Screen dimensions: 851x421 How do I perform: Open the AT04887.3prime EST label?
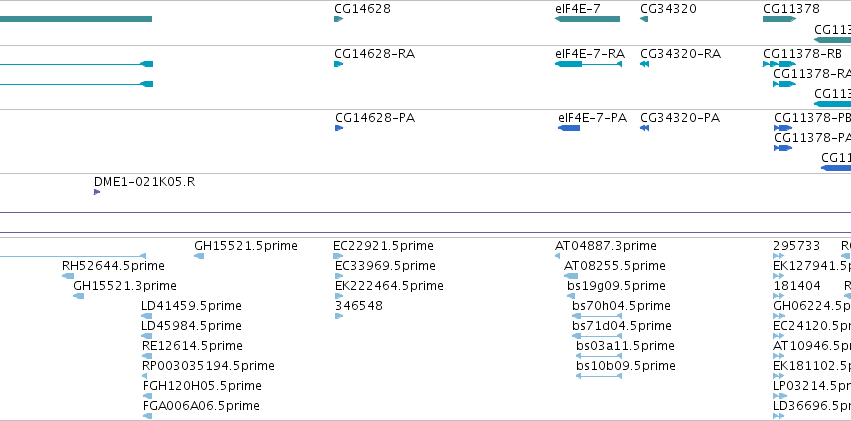point(606,246)
